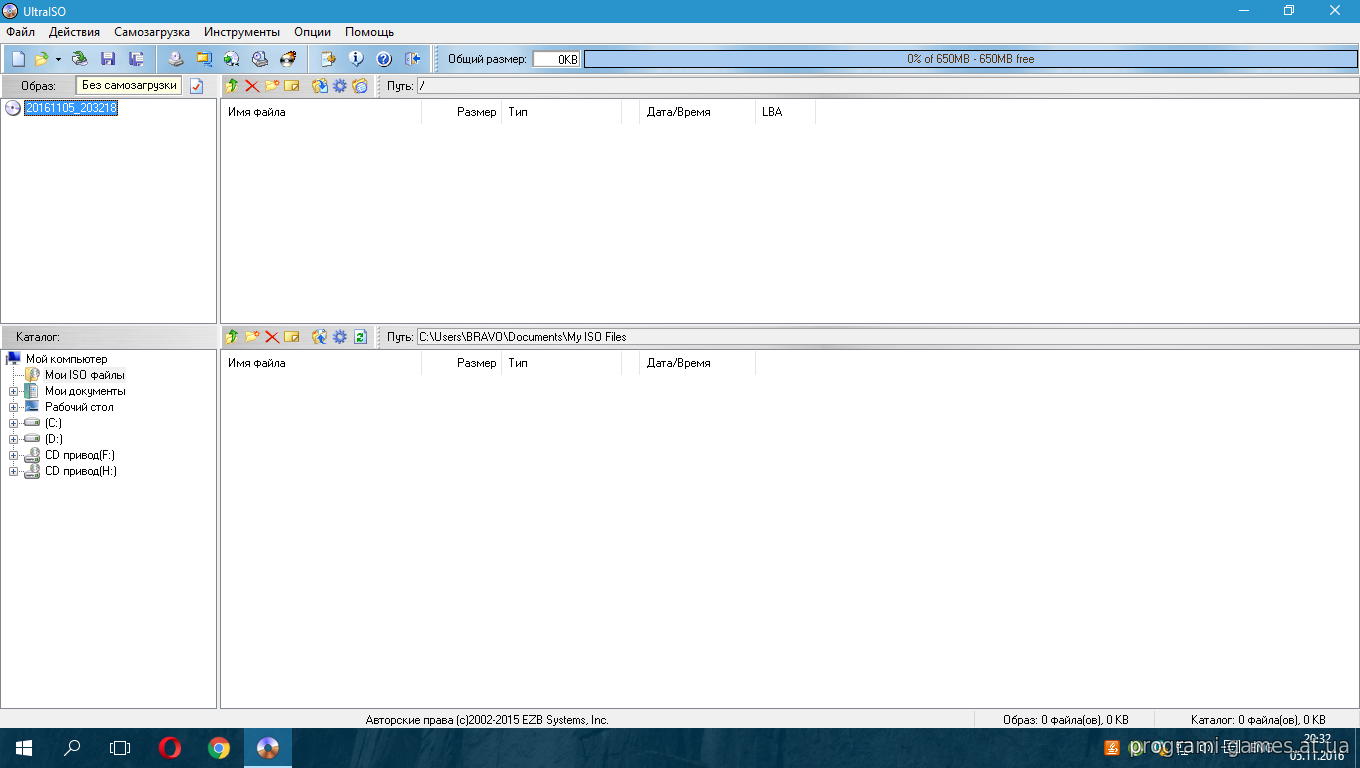Viewport: 1360px width, 768px height.
Task: Click the Help question mark icon
Action: click(x=384, y=59)
